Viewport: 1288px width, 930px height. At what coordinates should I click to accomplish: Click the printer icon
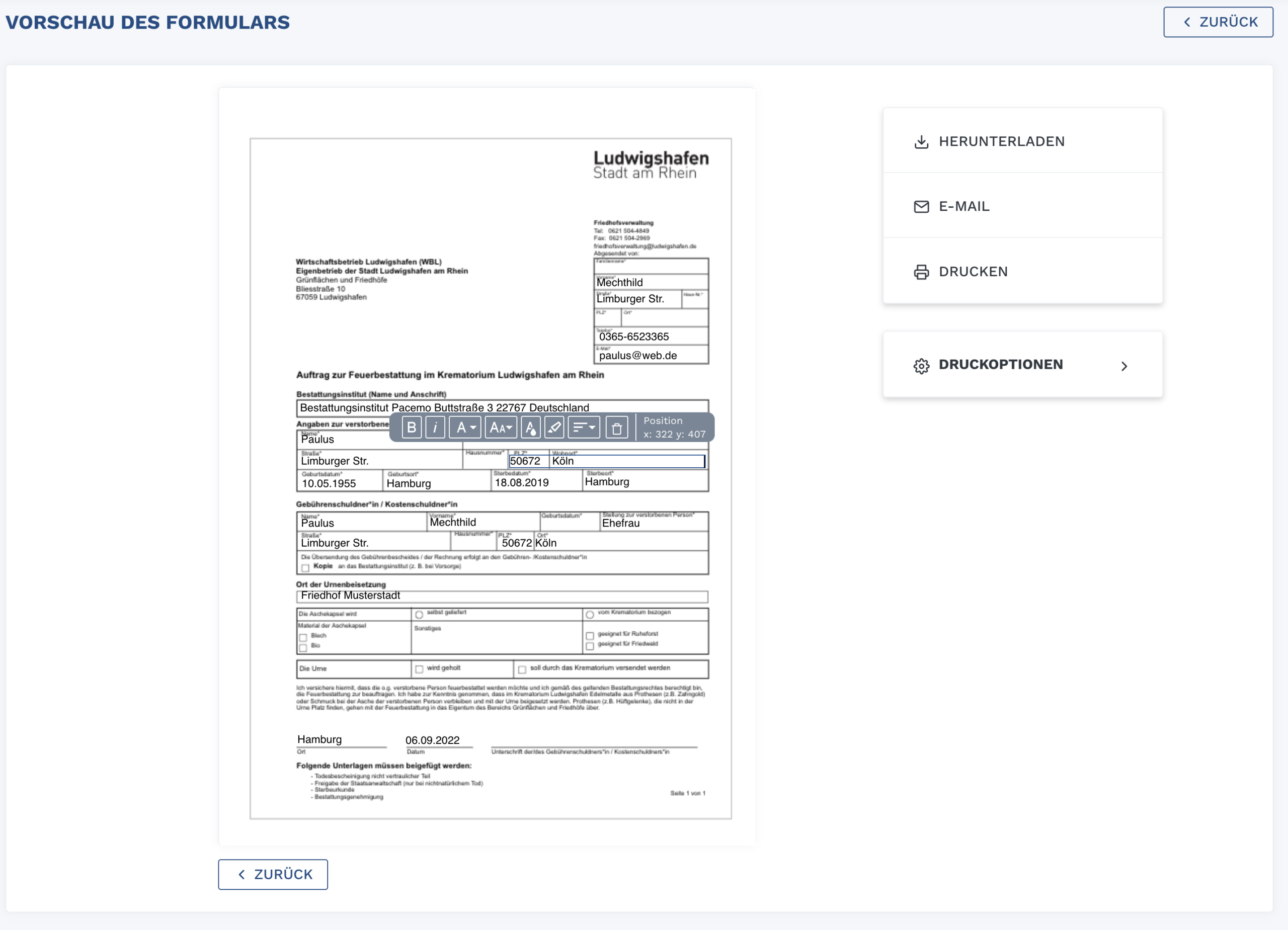click(921, 272)
